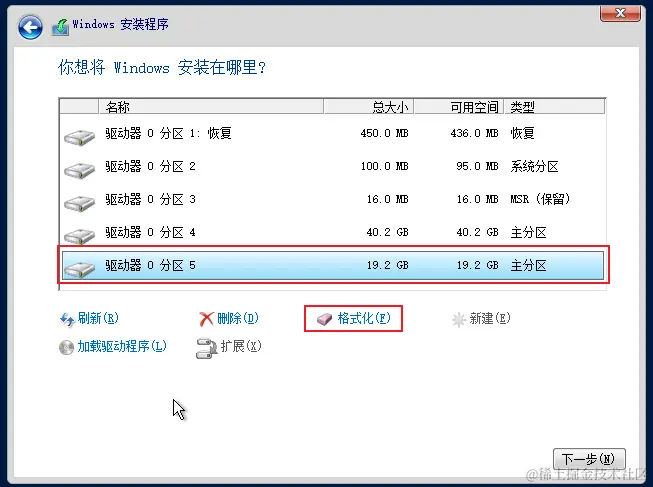This screenshot has height=487, width=653.
Task: Click the Windows 安装程序 setup icon
Action: [x=60, y=27]
